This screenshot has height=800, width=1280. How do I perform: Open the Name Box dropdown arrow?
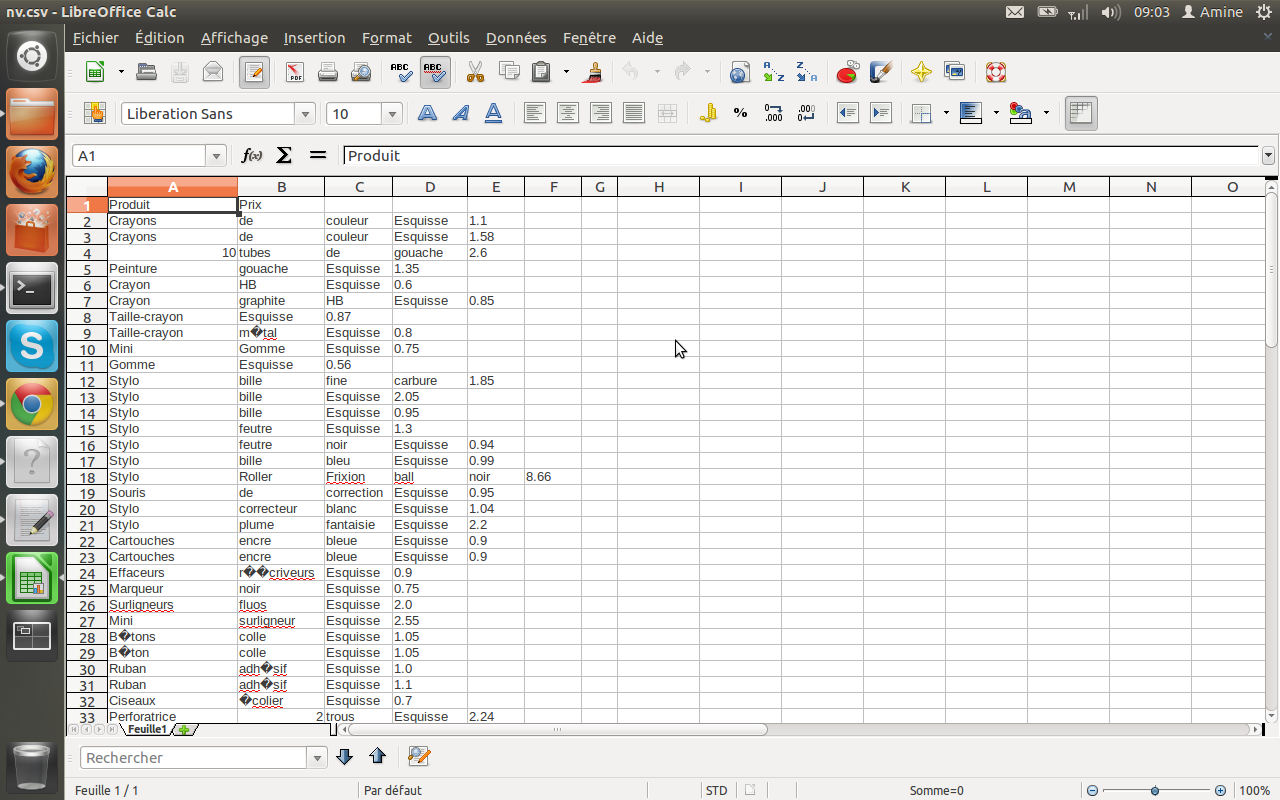[x=216, y=156]
